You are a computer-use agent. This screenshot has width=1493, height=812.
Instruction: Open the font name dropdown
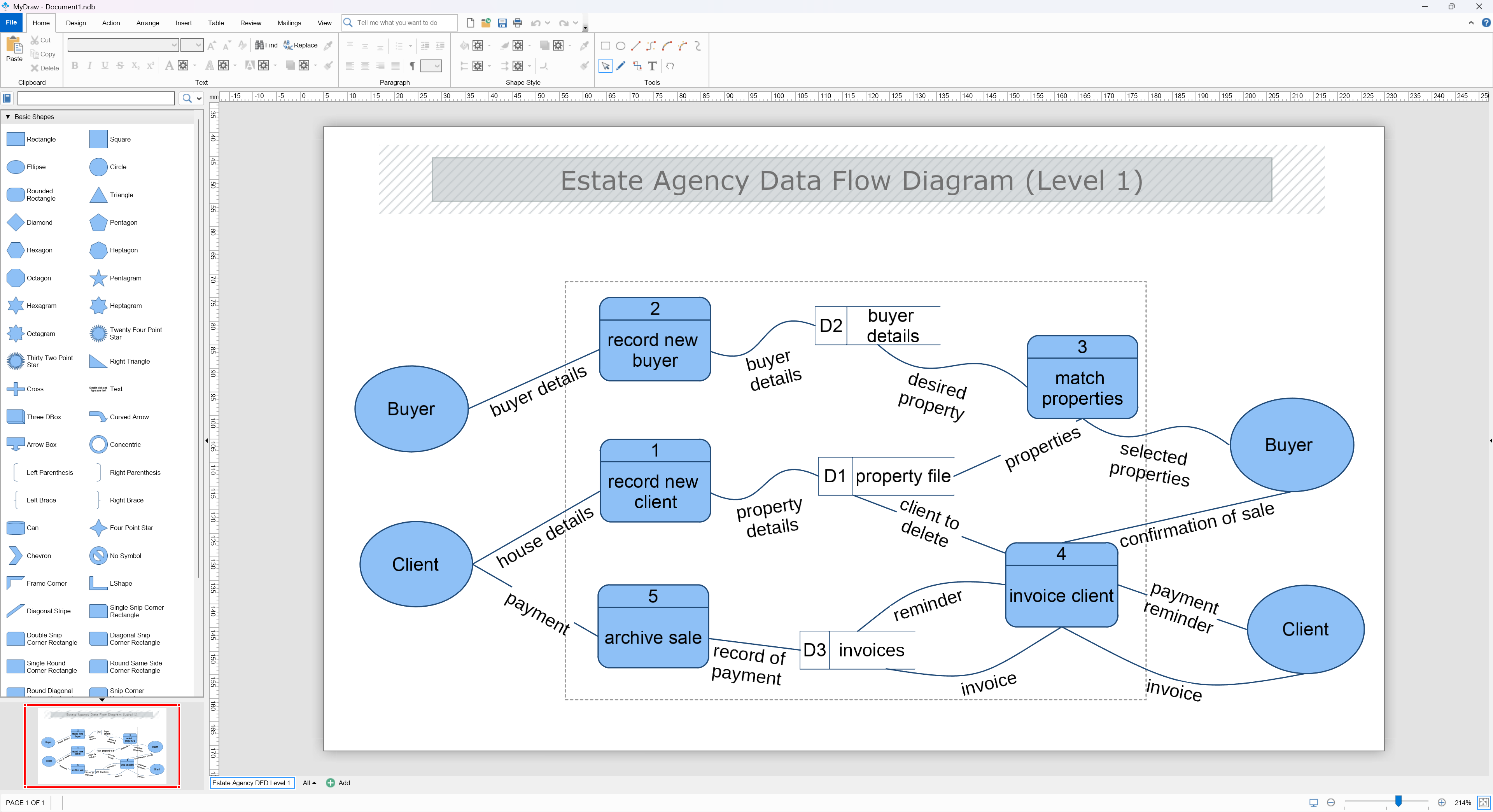pos(173,45)
